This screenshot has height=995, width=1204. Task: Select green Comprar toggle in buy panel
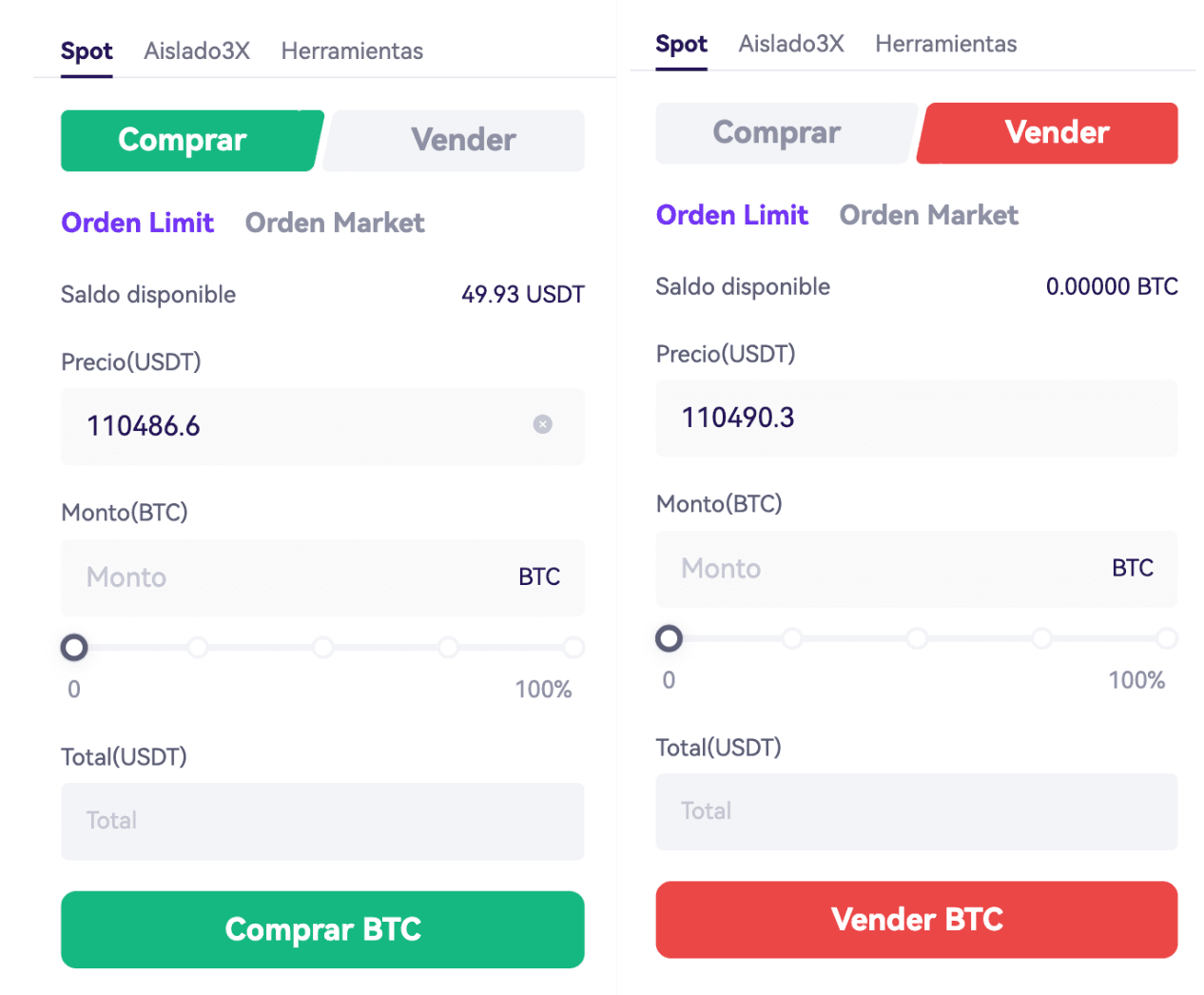pos(191,141)
